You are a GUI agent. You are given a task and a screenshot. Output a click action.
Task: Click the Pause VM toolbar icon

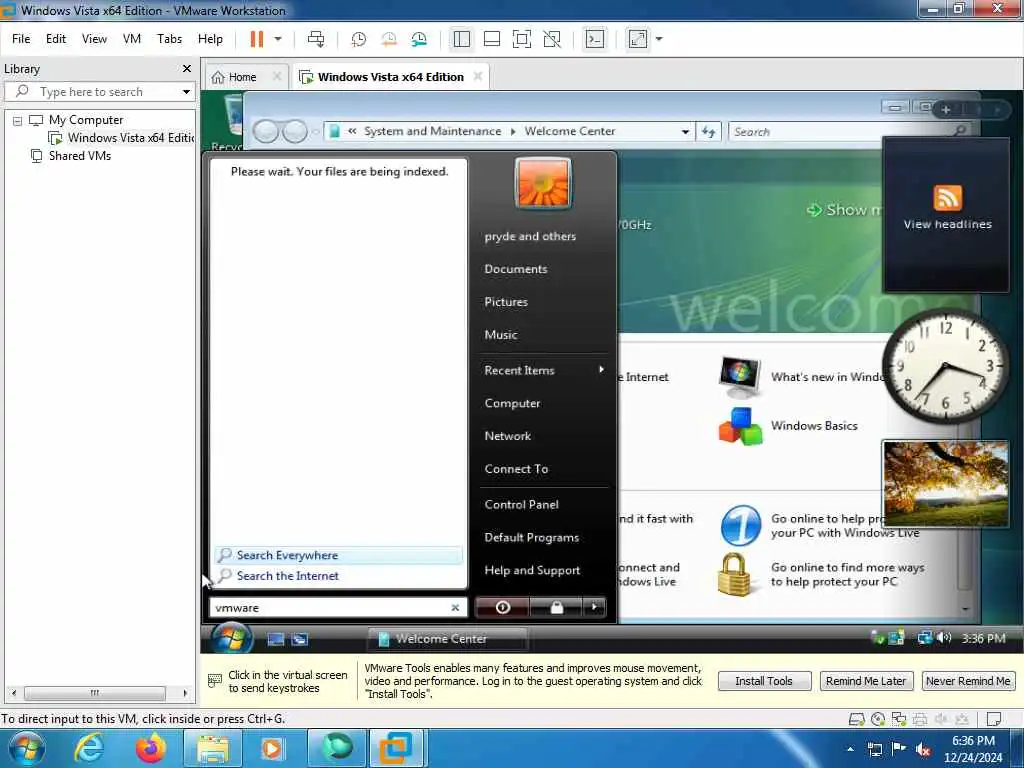tap(257, 39)
